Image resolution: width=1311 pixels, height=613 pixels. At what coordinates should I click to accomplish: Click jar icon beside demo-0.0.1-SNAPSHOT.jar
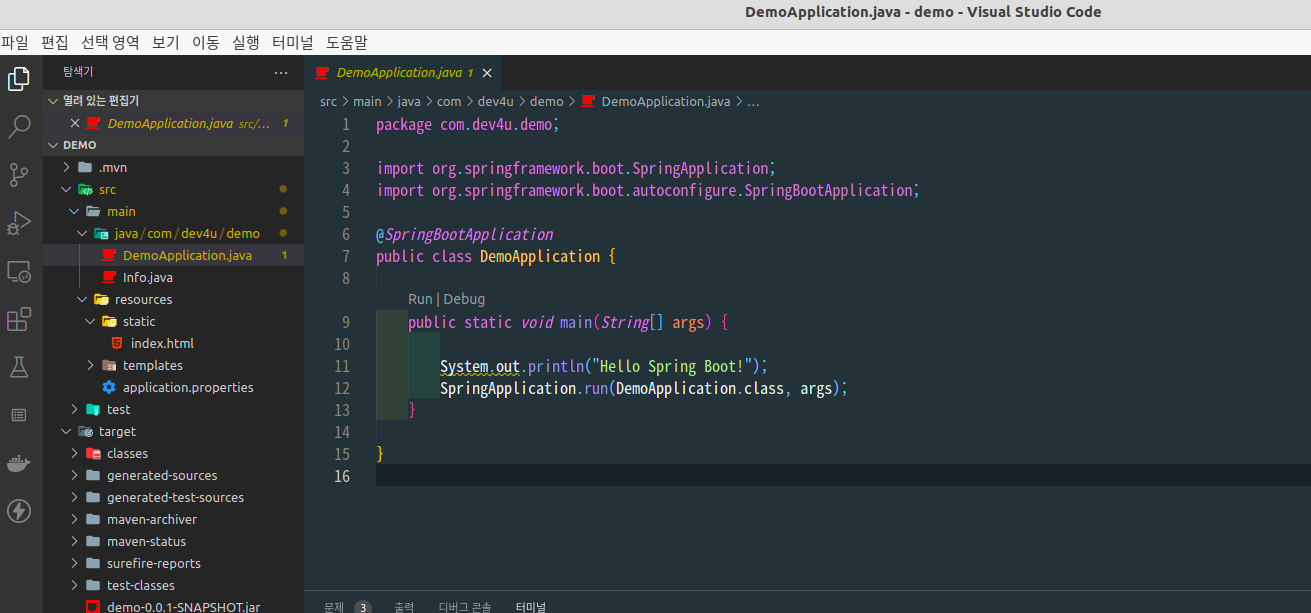pos(93,606)
